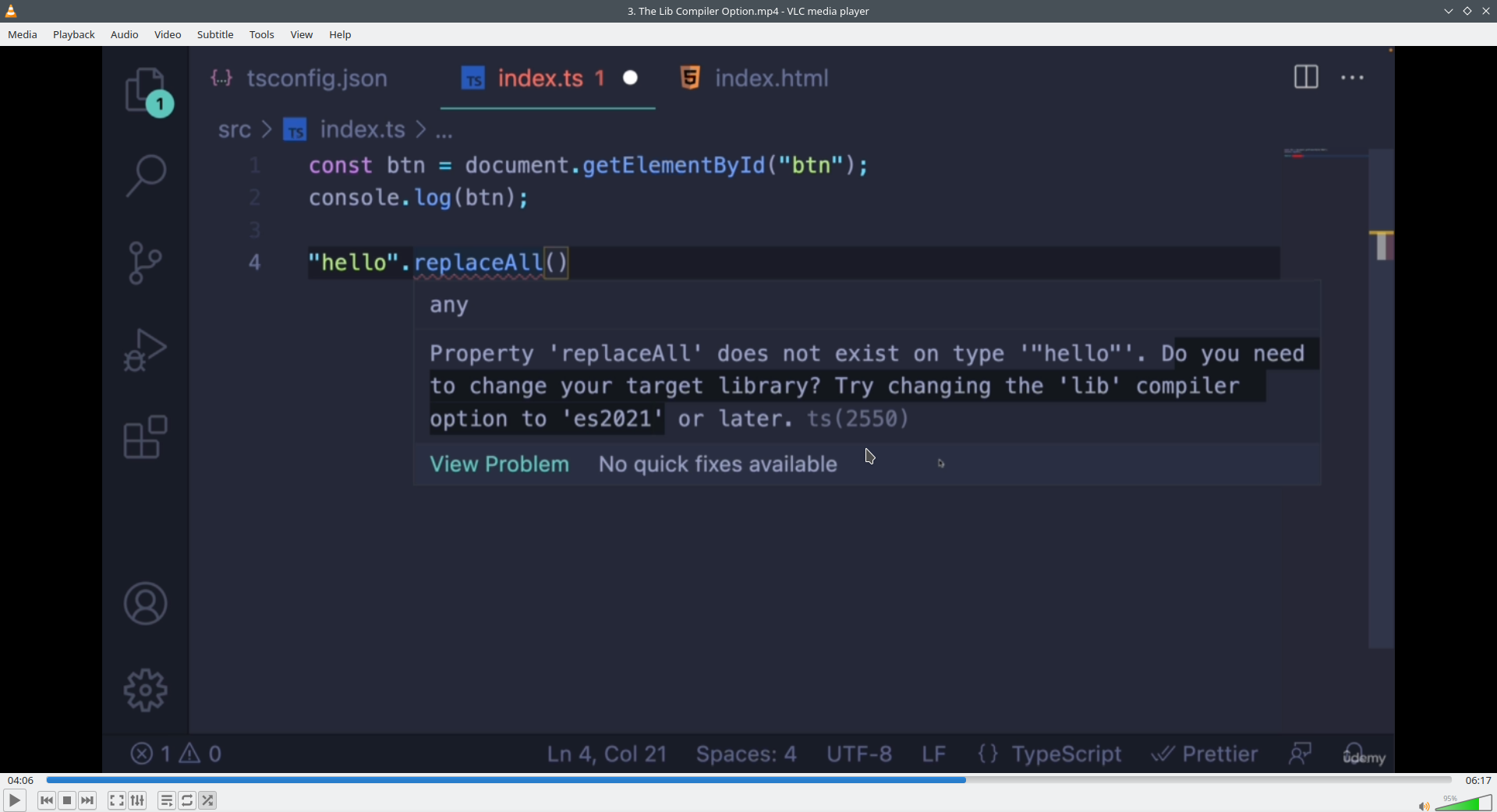Click UTF-8 encoding status item
The width and height of the screenshot is (1497, 812).
coord(859,754)
